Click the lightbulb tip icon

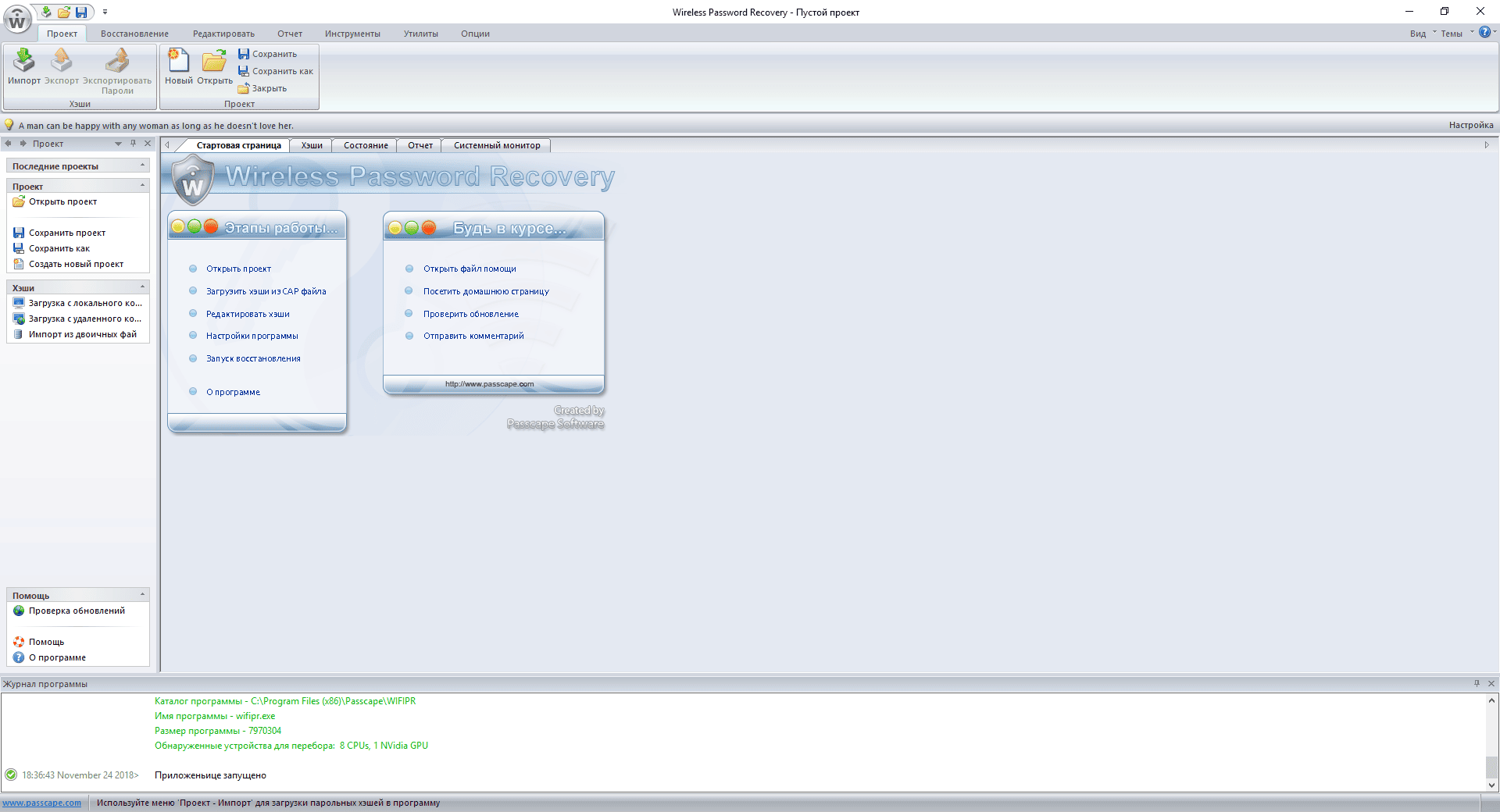coord(9,125)
